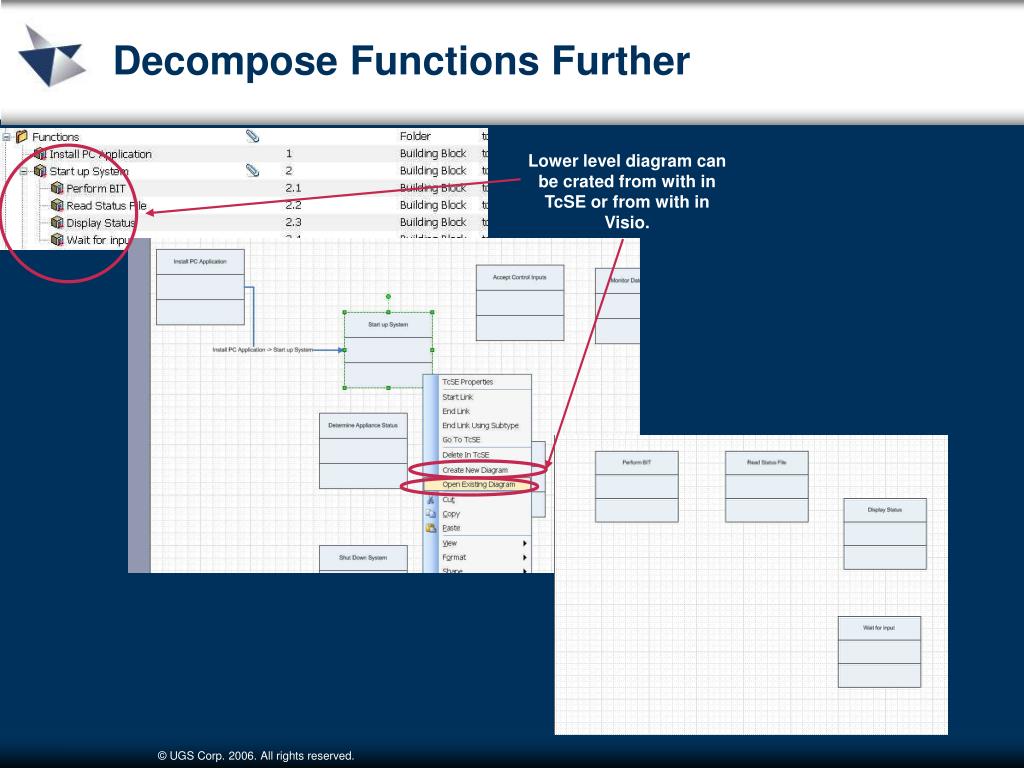Viewport: 1024px width, 768px height.
Task: Click the Display Status block icon
Action: 57,223
